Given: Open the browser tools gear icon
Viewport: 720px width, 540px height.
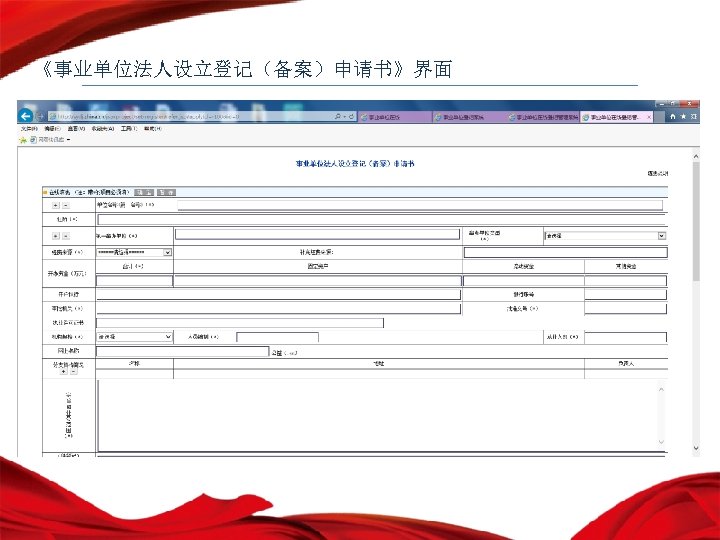Looking at the screenshot, I should [694, 117].
